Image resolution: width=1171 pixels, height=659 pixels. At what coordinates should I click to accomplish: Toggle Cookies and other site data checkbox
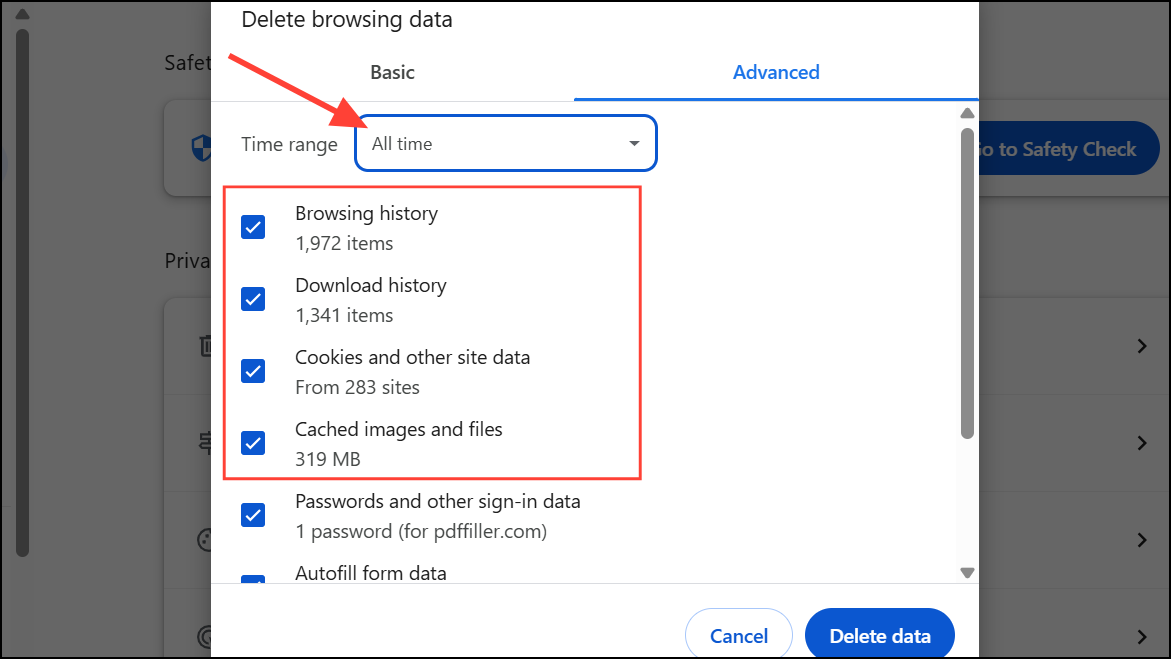[x=253, y=371]
